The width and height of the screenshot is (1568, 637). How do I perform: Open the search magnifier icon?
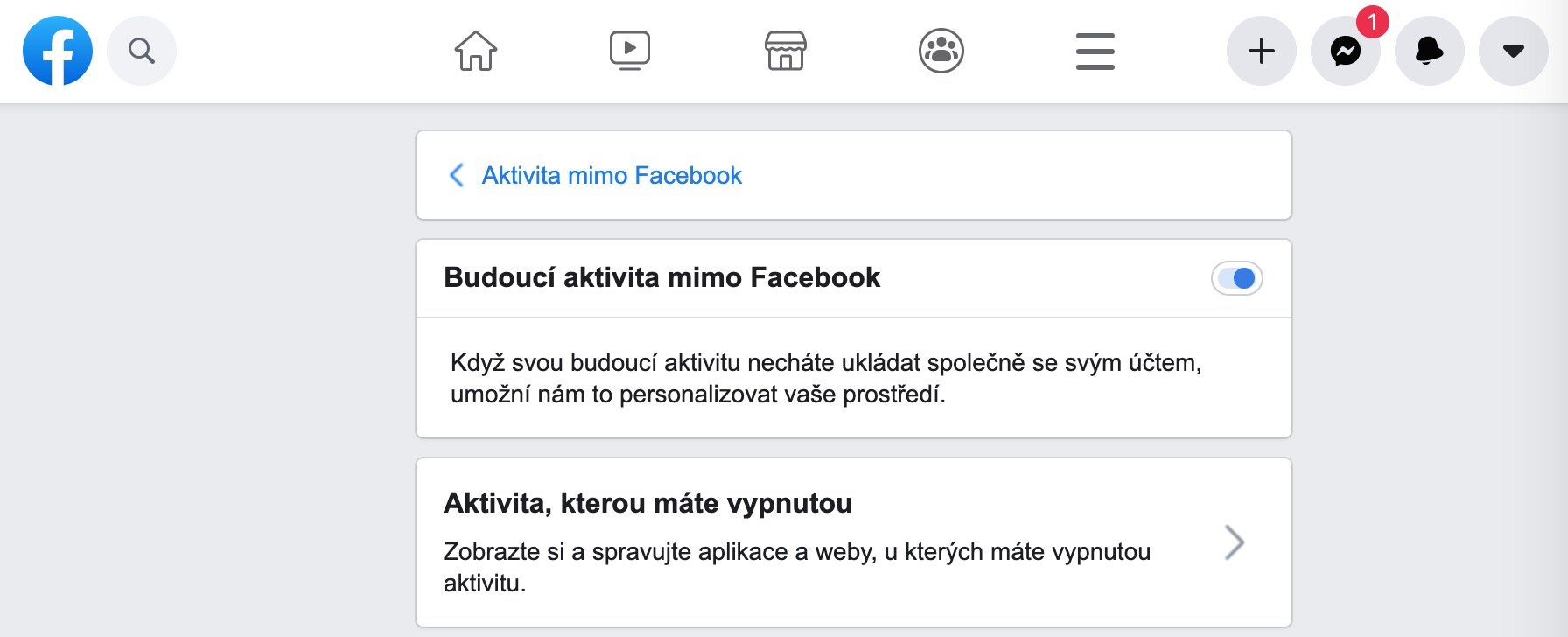coord(142,51)
